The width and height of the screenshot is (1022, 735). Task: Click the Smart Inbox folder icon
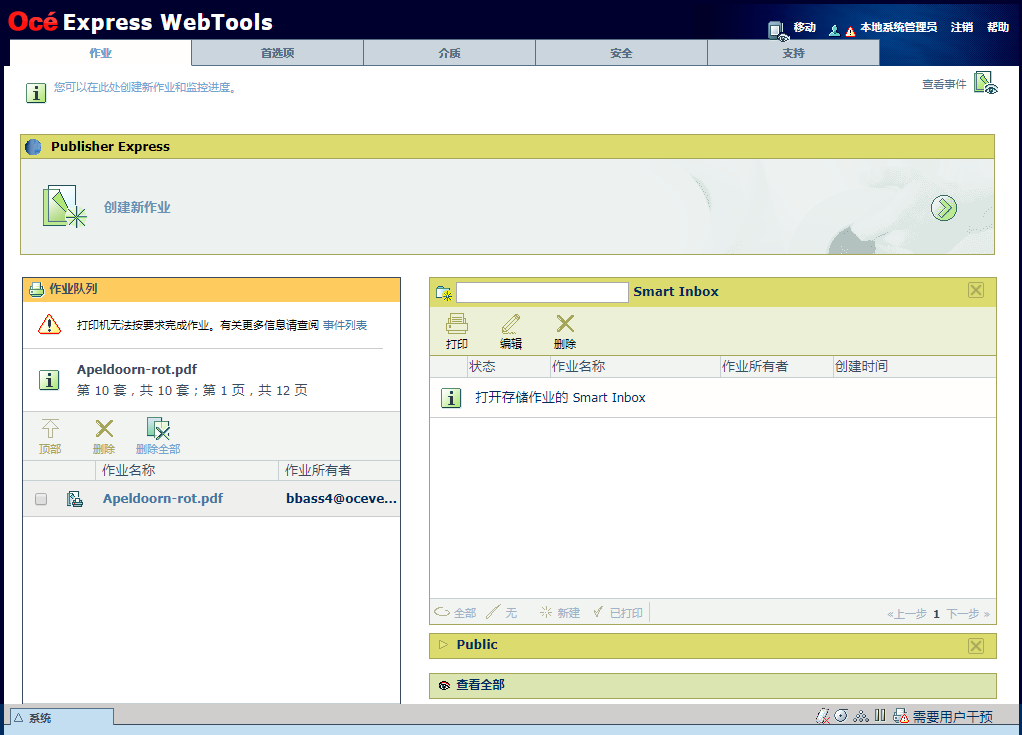pos(444,293)
